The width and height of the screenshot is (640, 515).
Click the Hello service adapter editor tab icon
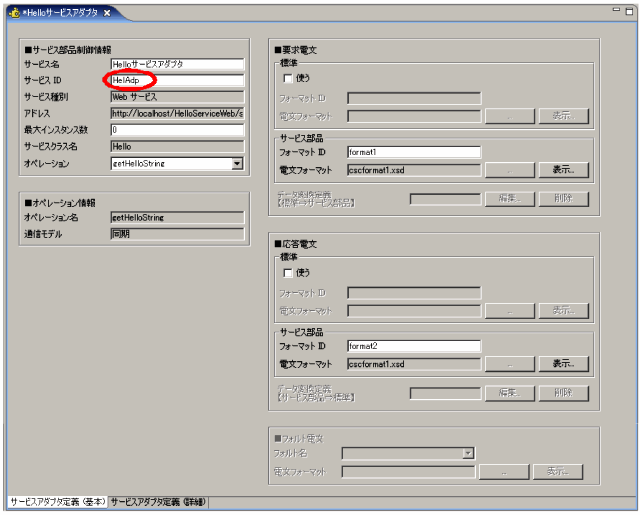pos(14,13)
